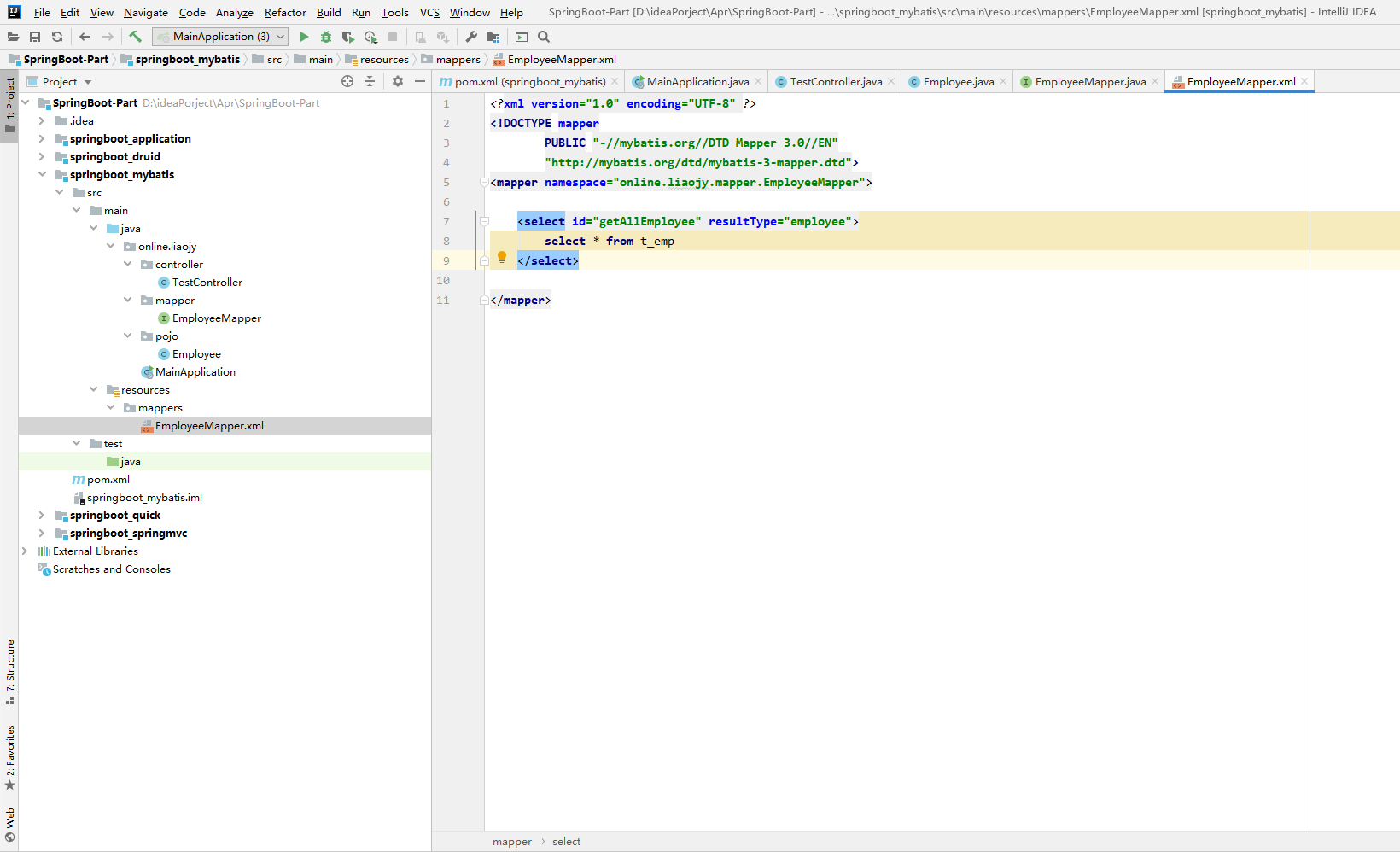This screenshot has height=852, width=1400.
Task: Fold the select tag at line 7
Action: point(484,222)
